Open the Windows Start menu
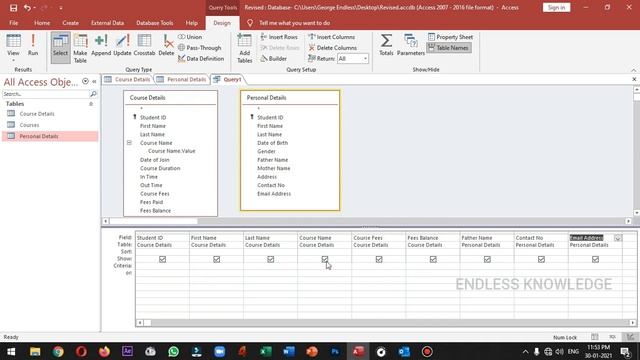 click(x=11, y=351)
